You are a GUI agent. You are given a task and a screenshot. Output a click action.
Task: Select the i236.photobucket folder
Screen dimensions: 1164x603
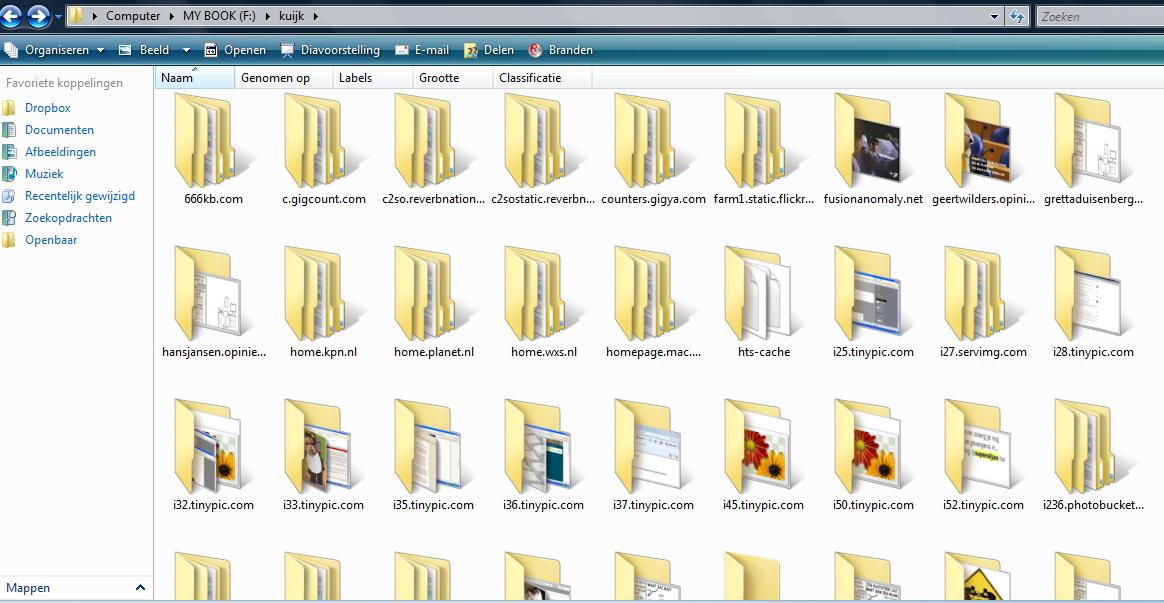(x=1093, y=454)
